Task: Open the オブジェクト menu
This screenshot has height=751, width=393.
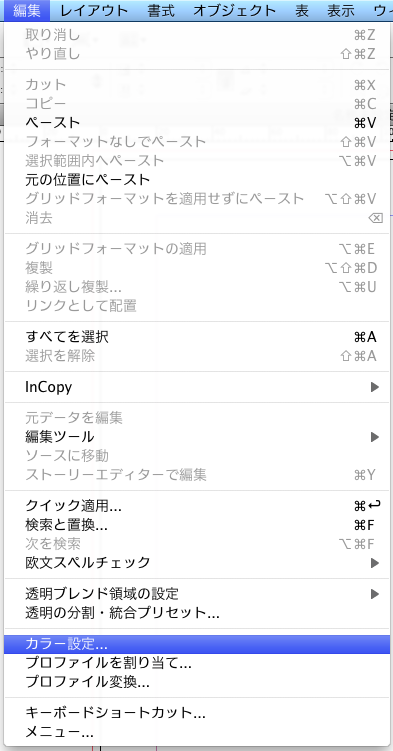Action: pos(235,10)
